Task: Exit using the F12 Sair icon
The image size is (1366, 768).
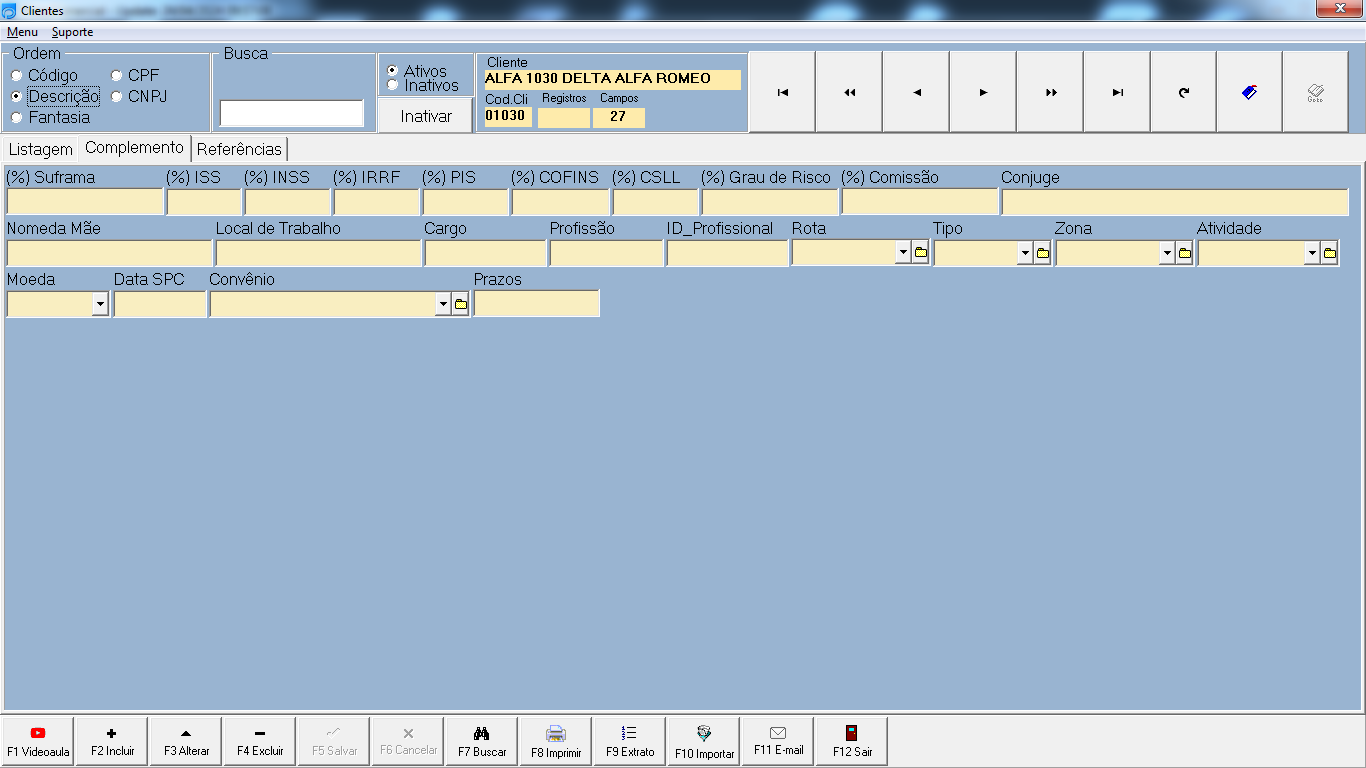Action: click(x=852, y=733)
